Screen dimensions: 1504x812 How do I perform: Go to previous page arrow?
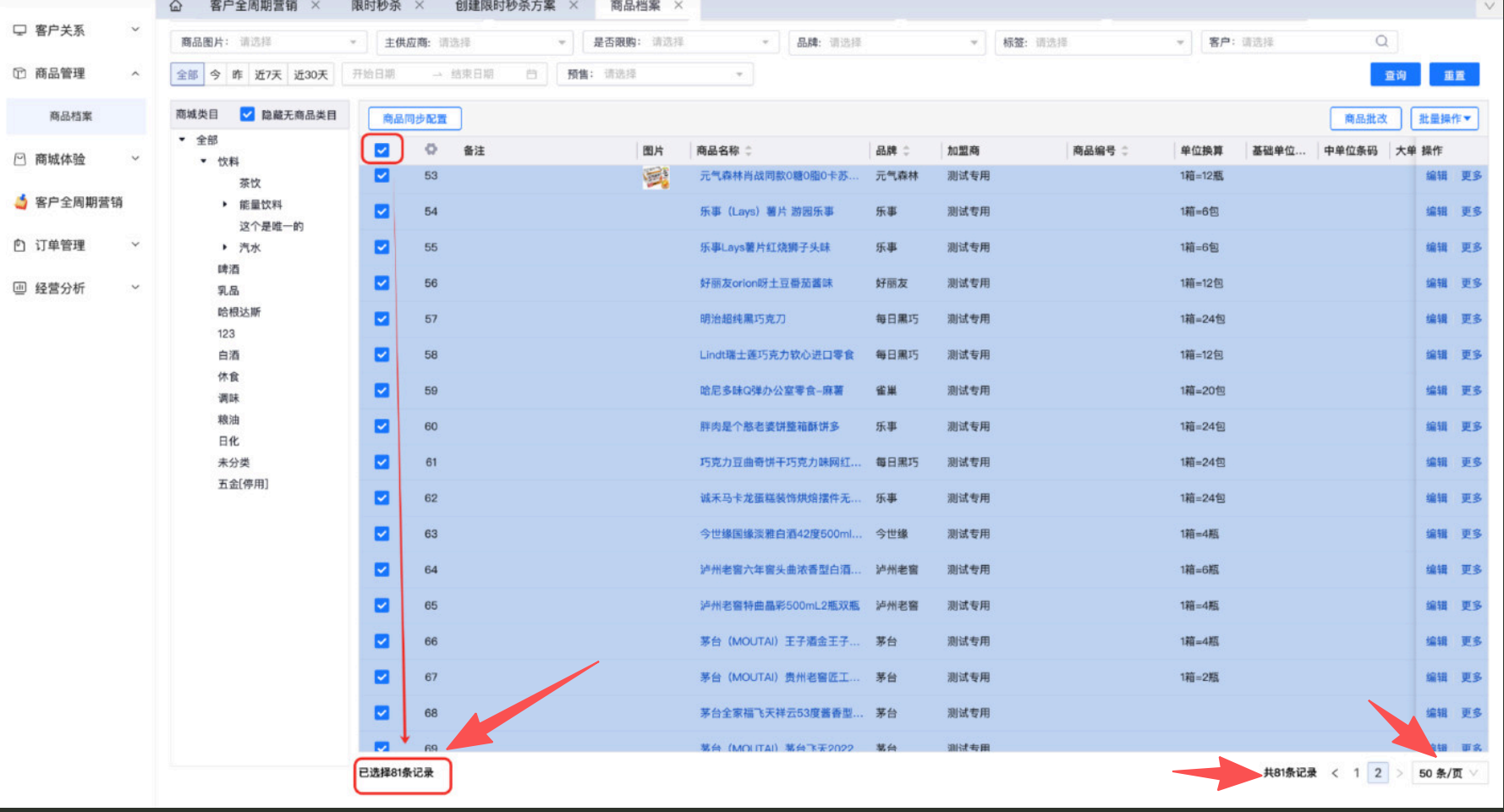pyautogui.click(x=1335, y=773)
